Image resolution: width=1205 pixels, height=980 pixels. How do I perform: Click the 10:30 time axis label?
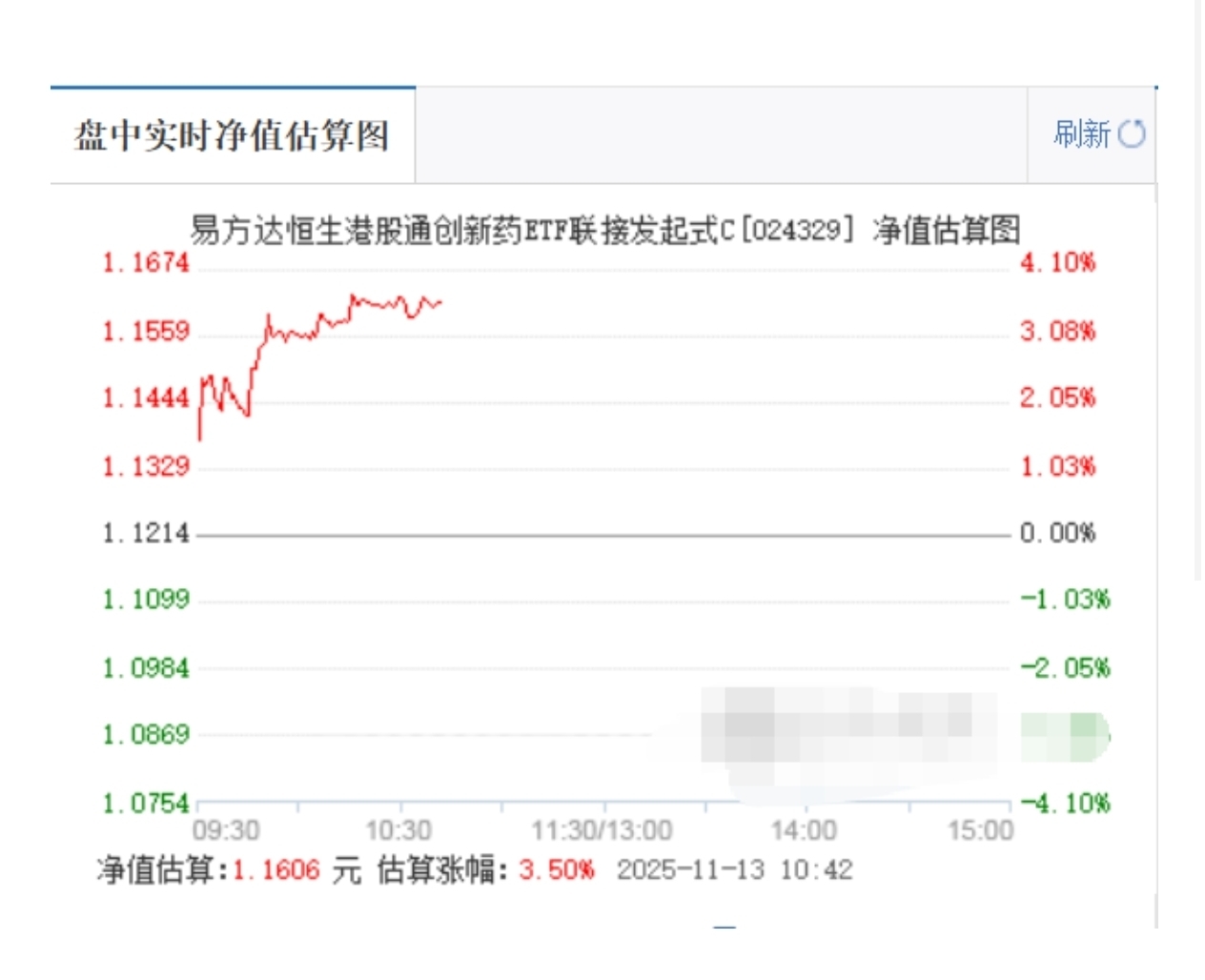tap(398, 830)
